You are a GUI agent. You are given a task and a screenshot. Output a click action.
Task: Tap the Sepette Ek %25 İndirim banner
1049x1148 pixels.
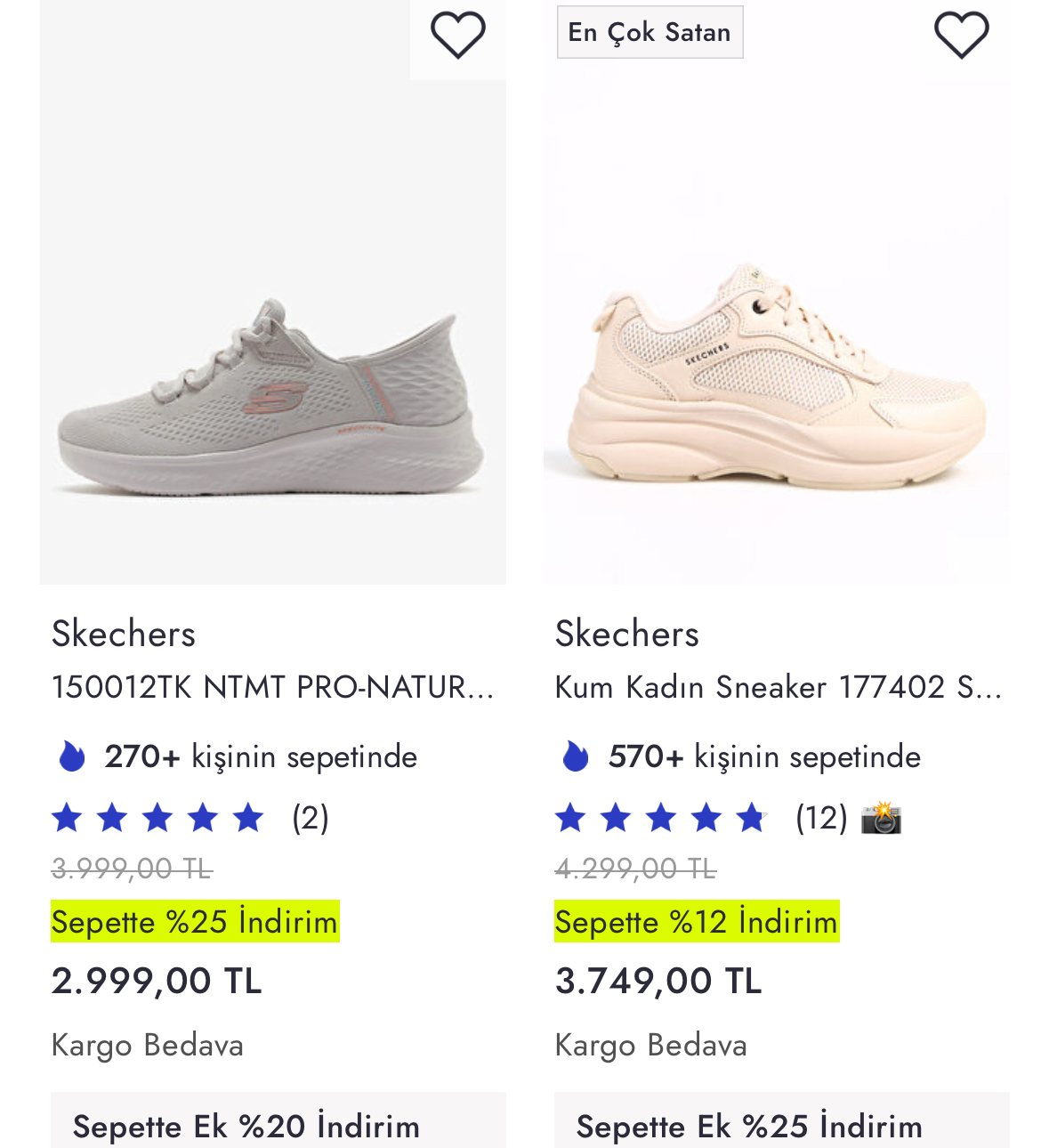tap(782, 1121)
